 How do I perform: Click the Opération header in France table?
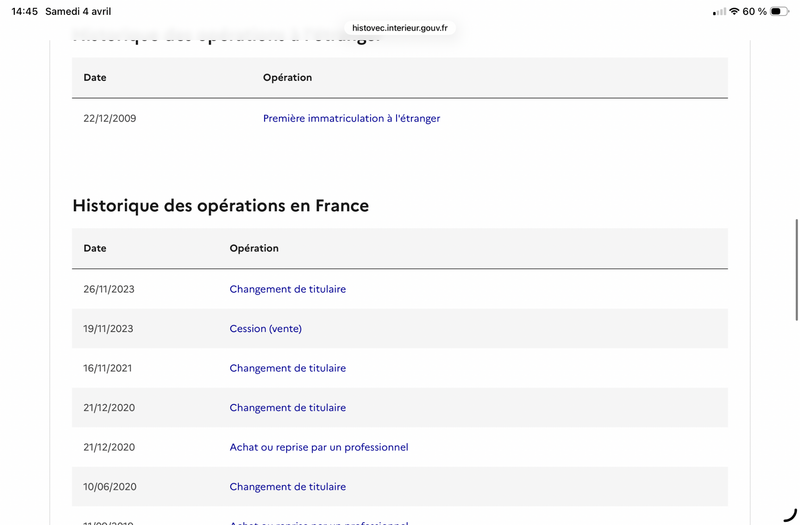[x=254, y=248]
